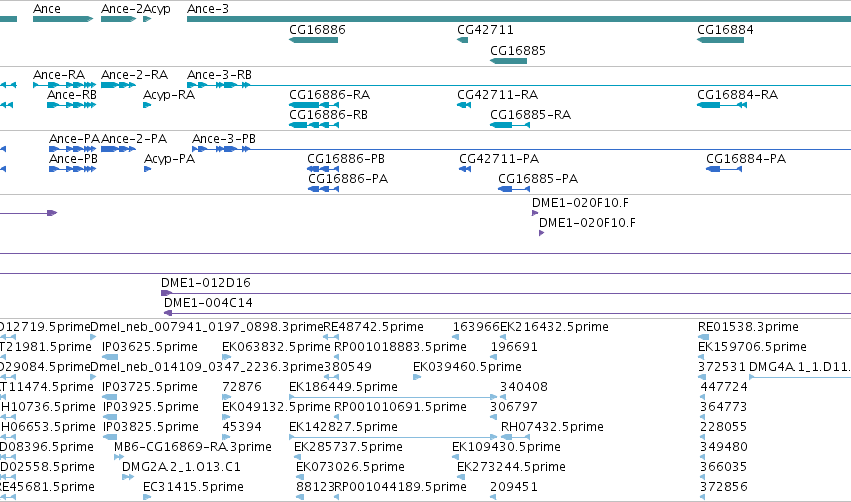Open the EK073026.5prime EST label
Screen dimensions: 851x502
coord(350,467)
